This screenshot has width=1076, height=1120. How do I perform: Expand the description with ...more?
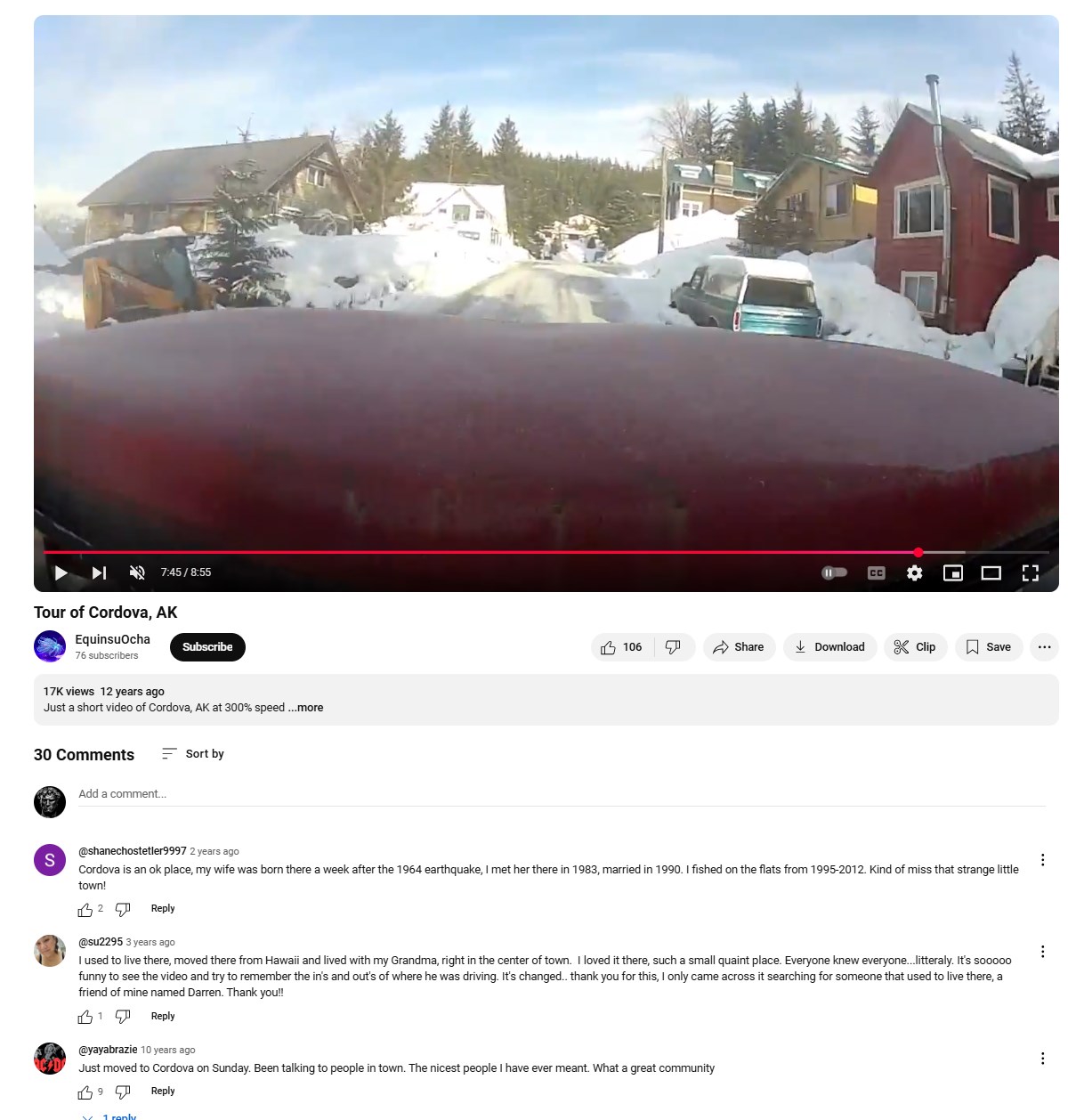(x=306, y=708)
